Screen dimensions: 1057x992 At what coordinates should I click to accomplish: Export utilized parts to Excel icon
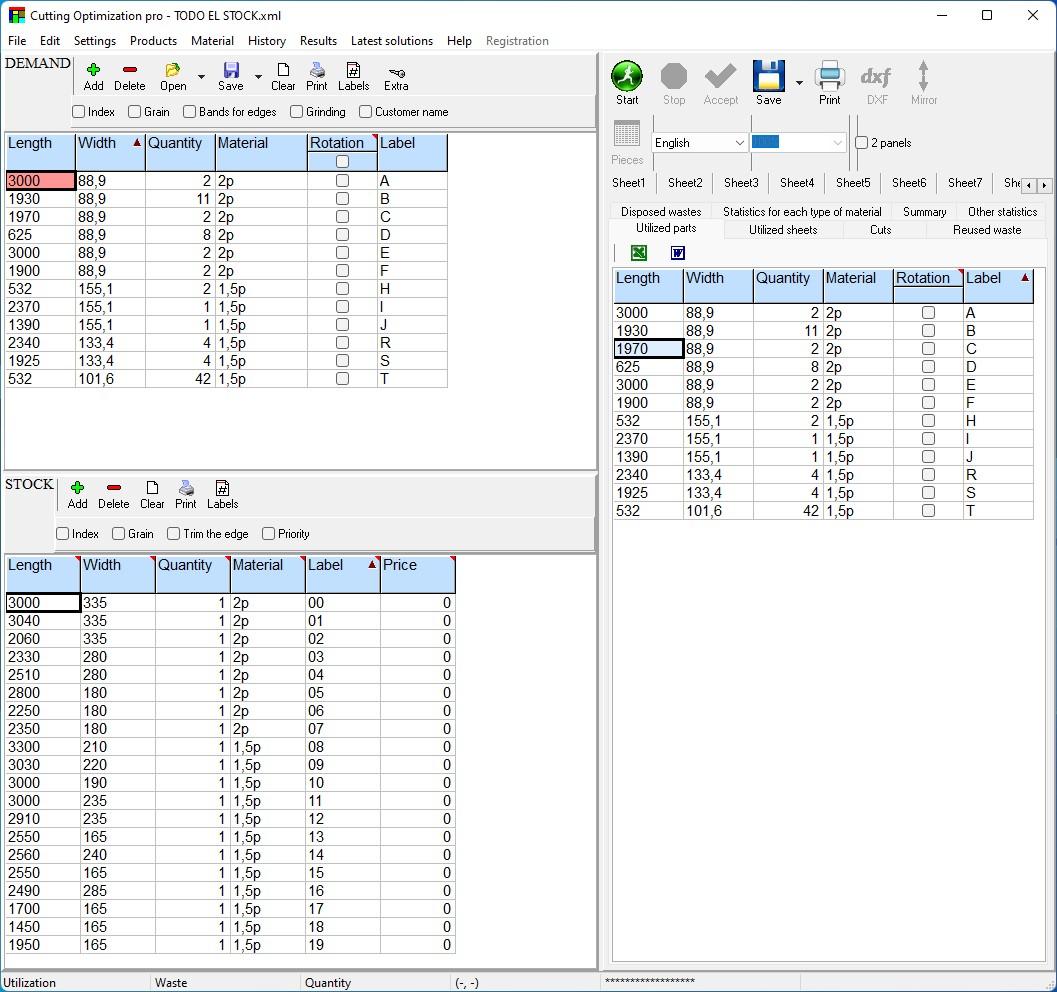point(638,253)
